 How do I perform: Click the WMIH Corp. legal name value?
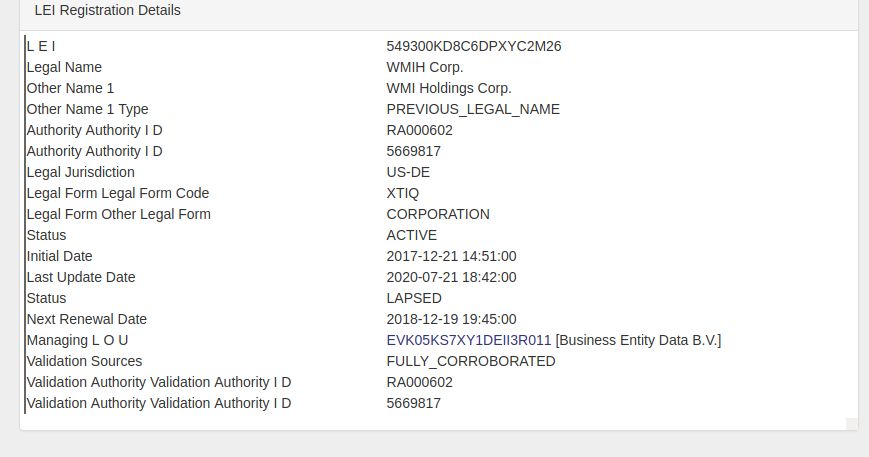(425, 67)
